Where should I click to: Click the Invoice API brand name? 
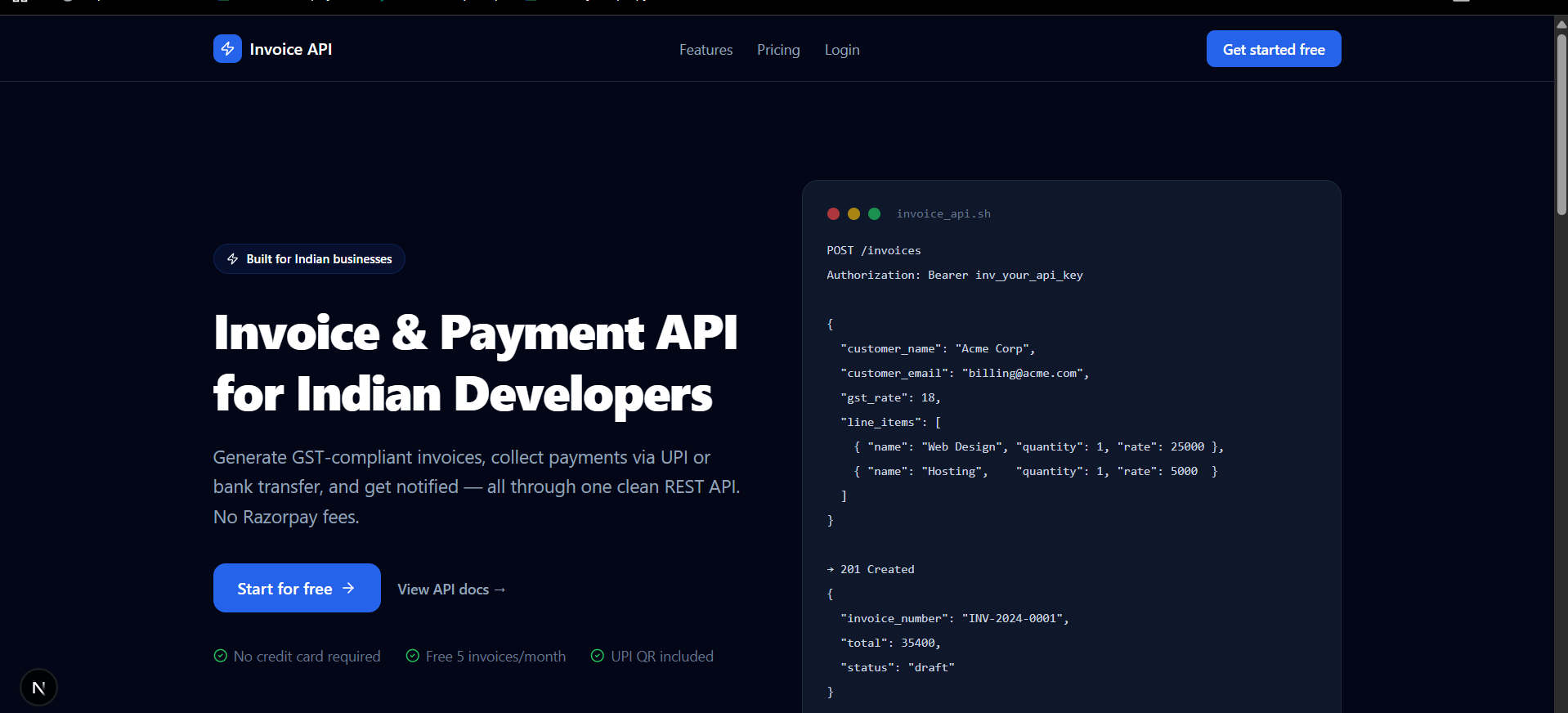tap(291, 49)
